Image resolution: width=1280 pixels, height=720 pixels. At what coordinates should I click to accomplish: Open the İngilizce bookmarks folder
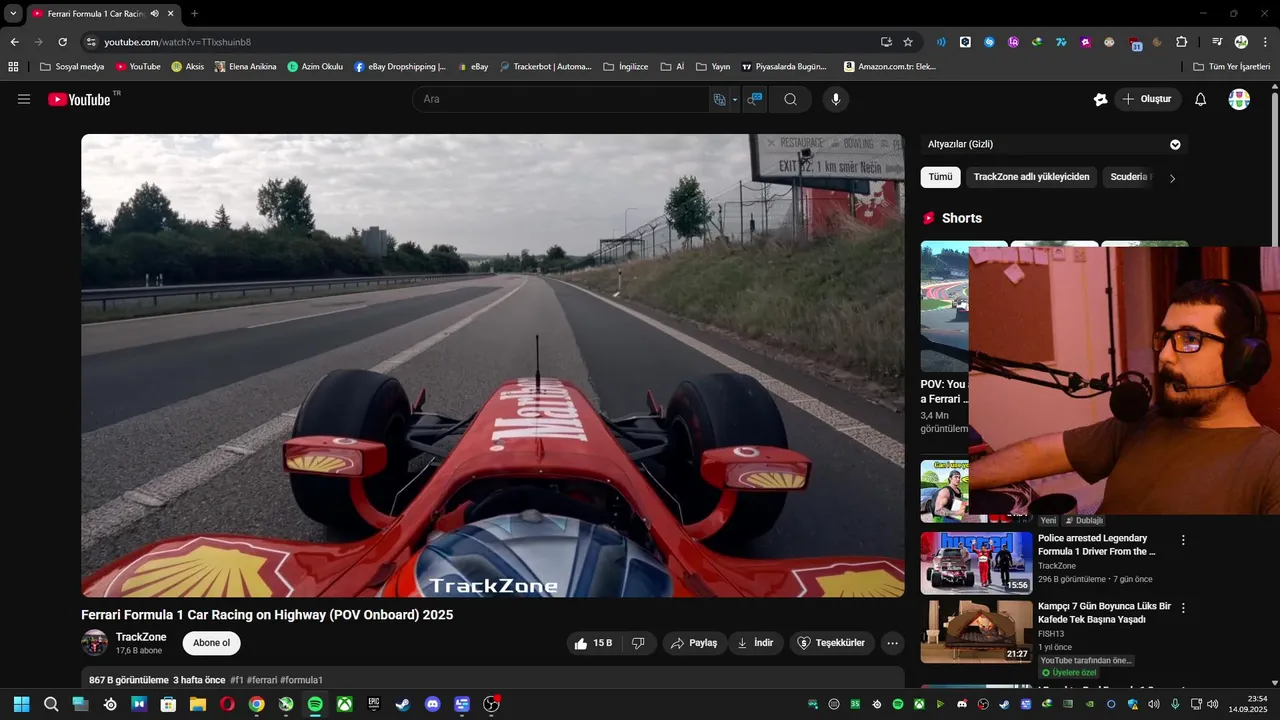(x=626, y=67)
